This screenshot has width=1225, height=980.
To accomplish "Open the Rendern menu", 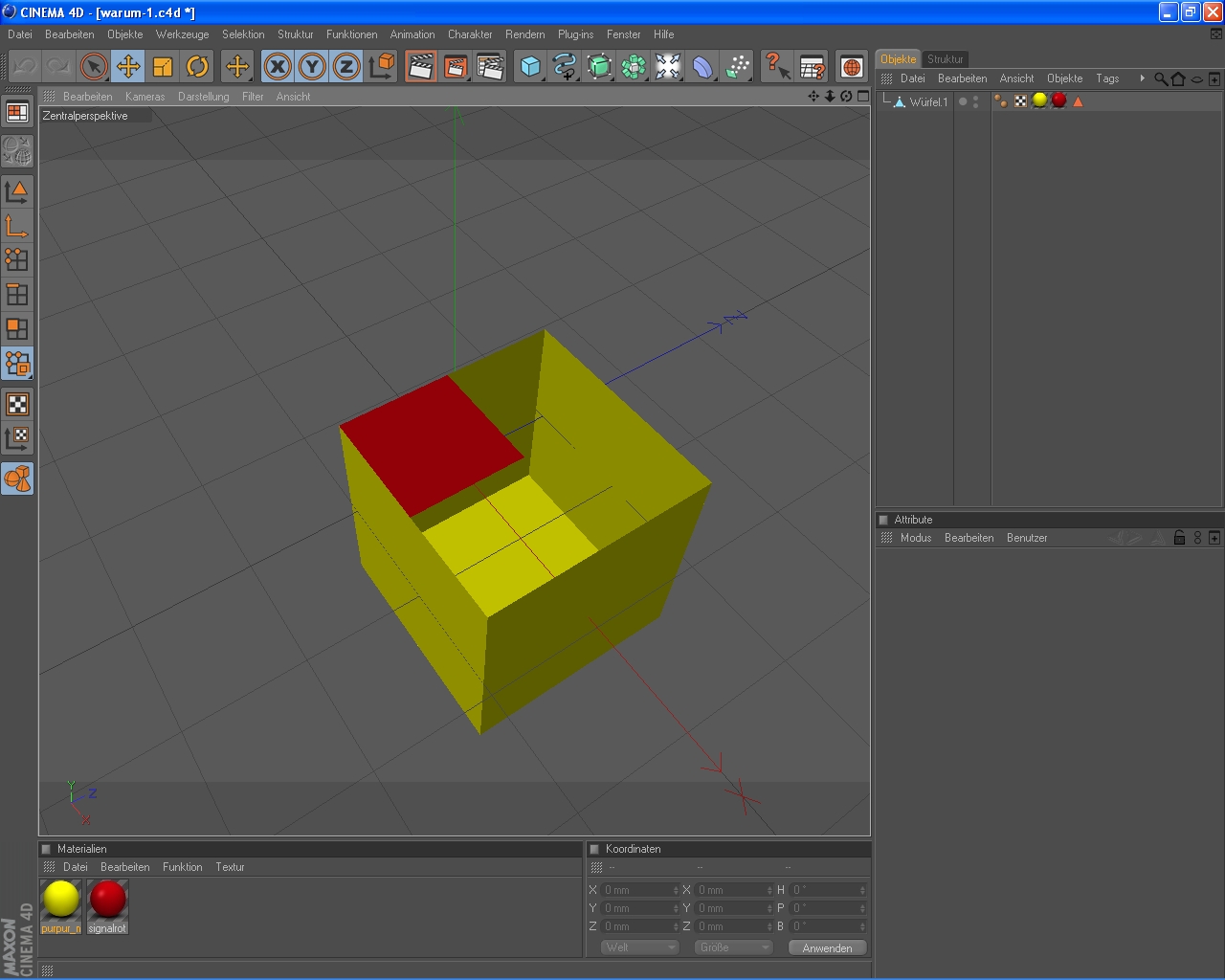I will point(525,34).
